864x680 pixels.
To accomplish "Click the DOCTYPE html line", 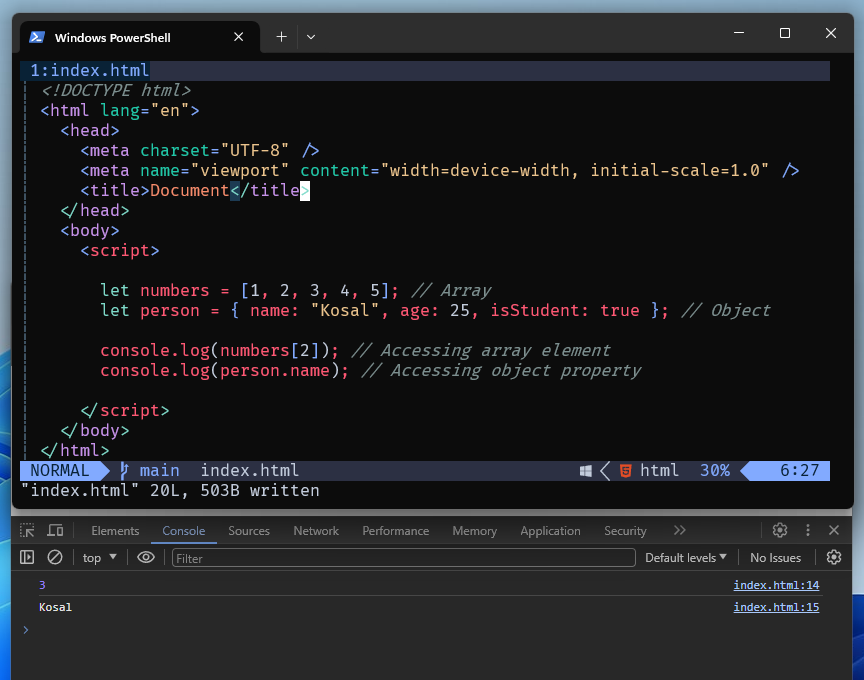I will point(116,90).
